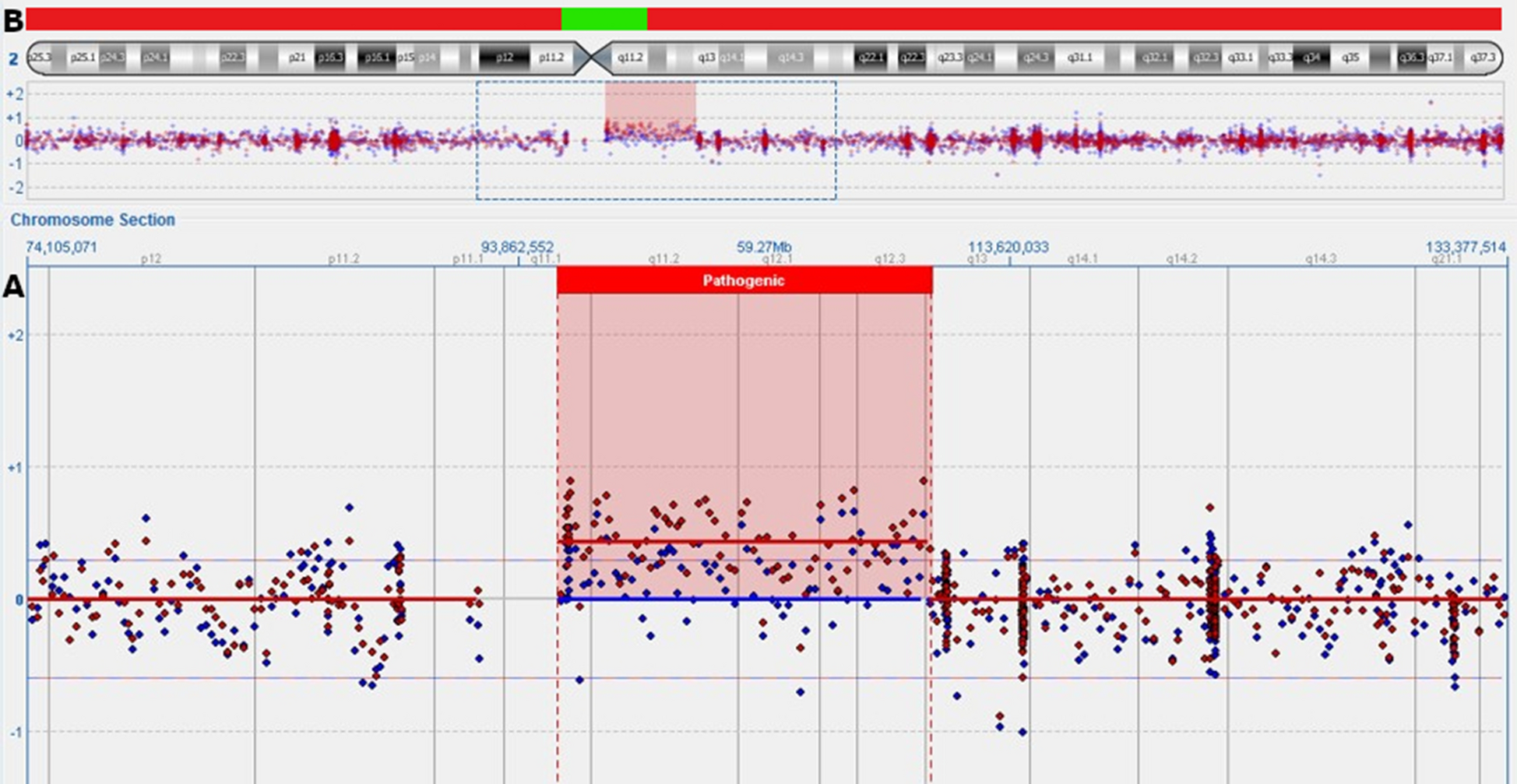
Task: Click the 113,620,033 coordinate label
Action: point(1008,247)
